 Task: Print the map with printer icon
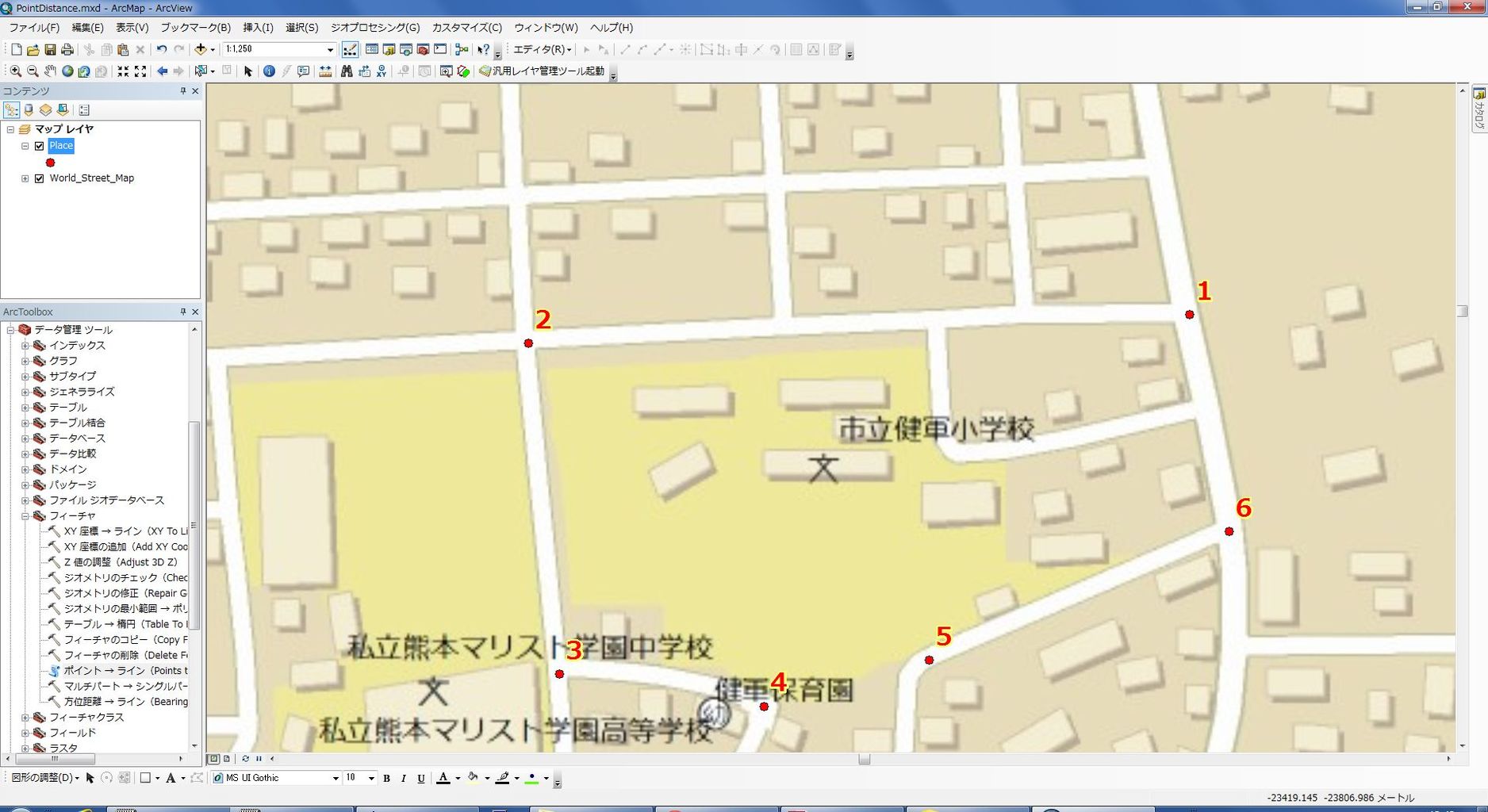coord(67,49)
